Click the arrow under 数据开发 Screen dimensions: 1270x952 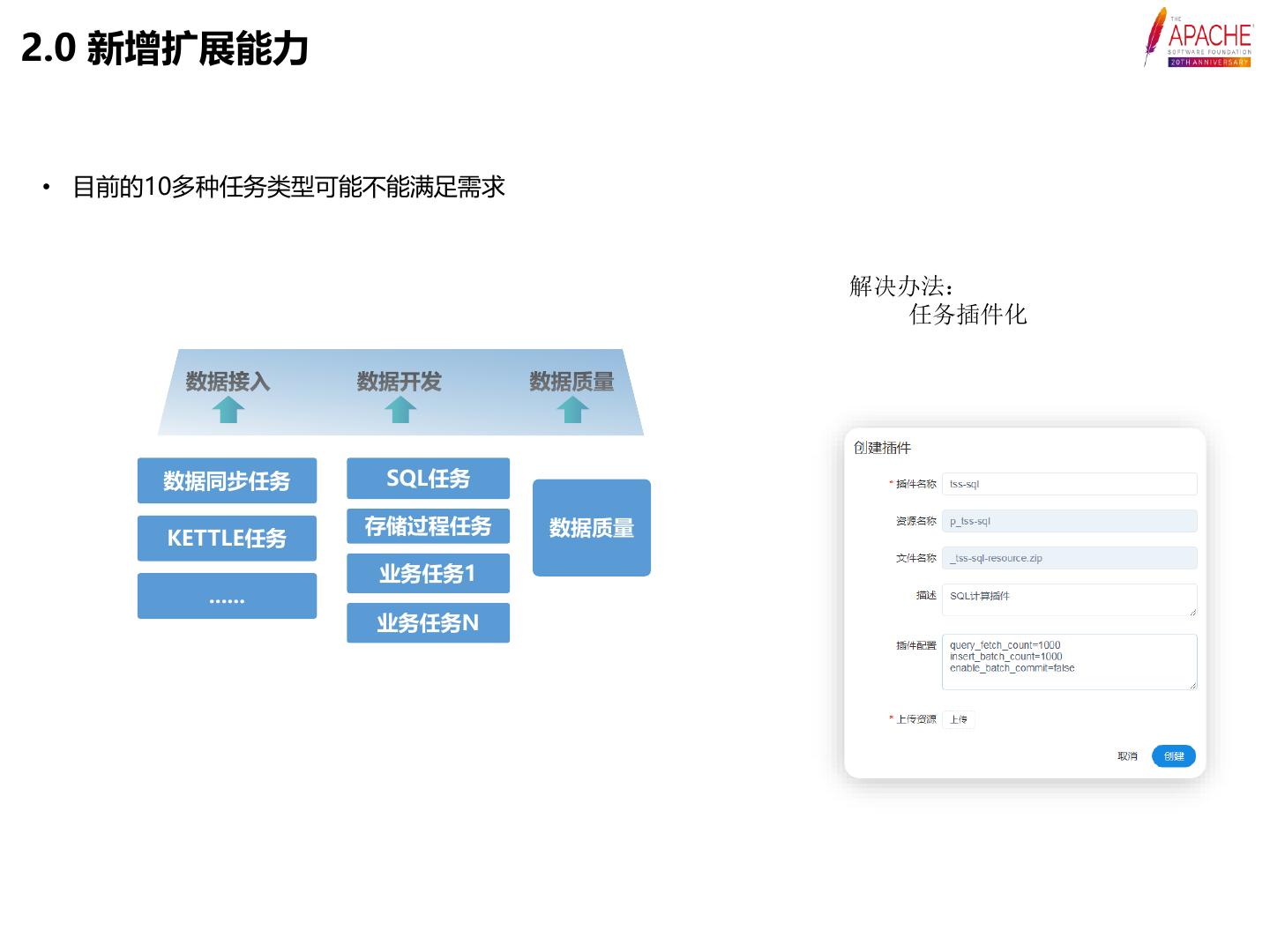point(400,410)
